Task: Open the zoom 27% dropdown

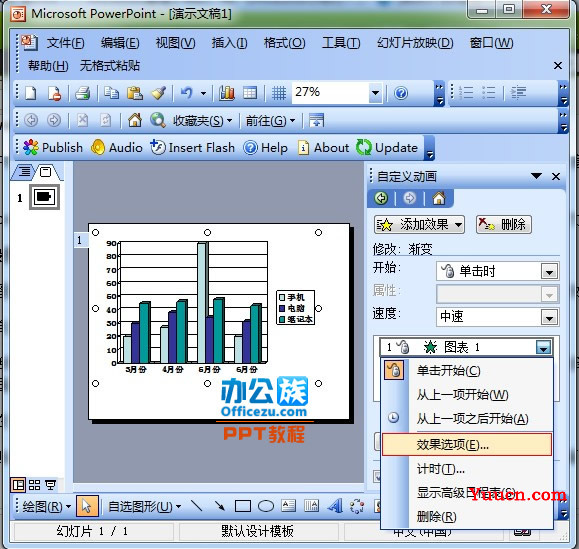Action: click(375, 93)
